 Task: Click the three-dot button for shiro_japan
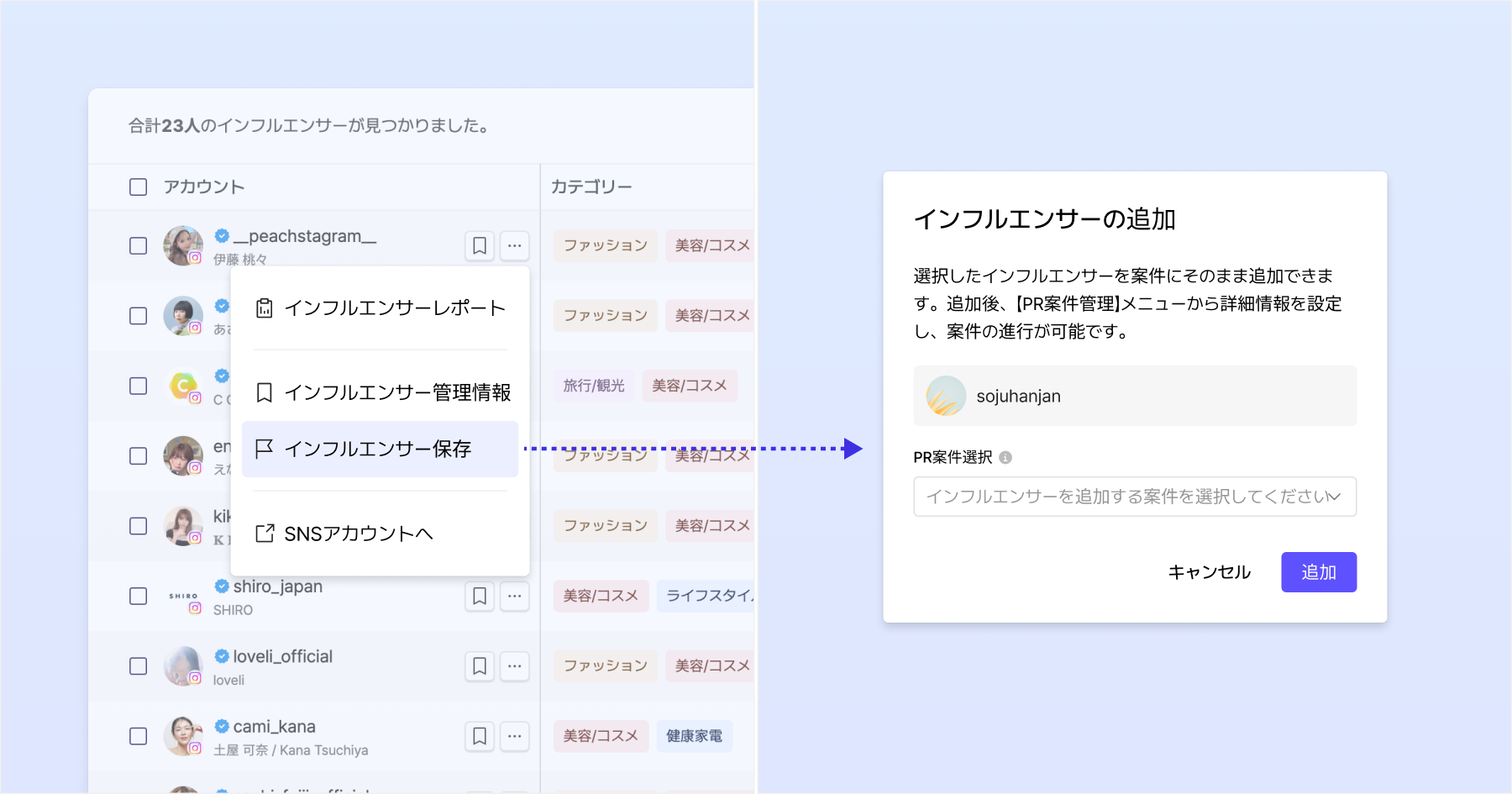(x=515, y=596)
